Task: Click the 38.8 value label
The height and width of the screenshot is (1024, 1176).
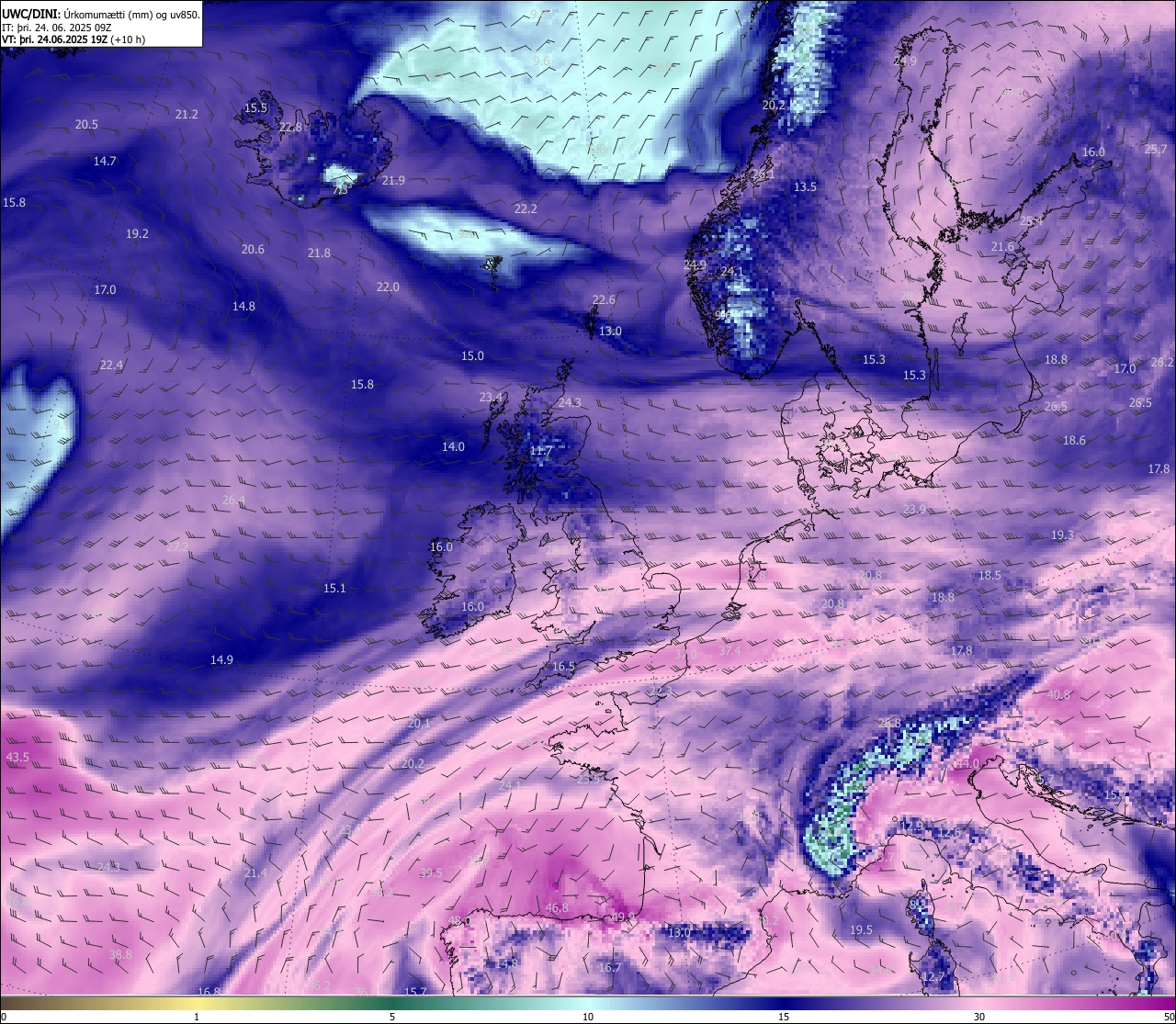Action: tap(120, 954)
